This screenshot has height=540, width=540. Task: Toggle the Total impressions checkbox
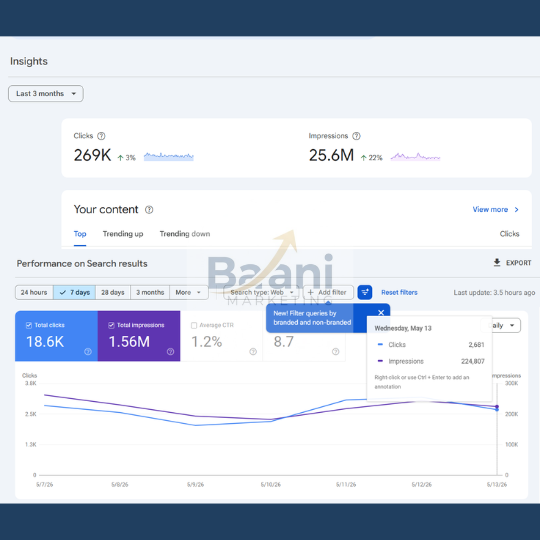[111, 325]
